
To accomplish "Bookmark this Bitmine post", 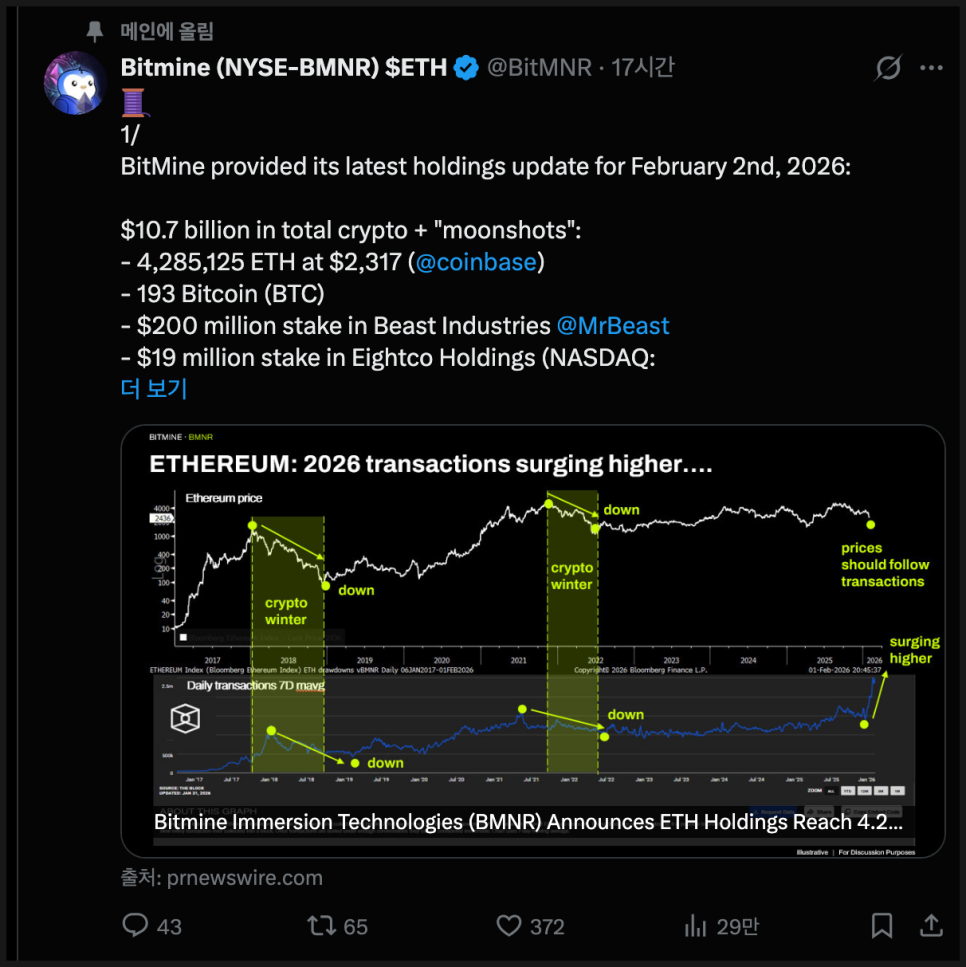I will [881, 925].
